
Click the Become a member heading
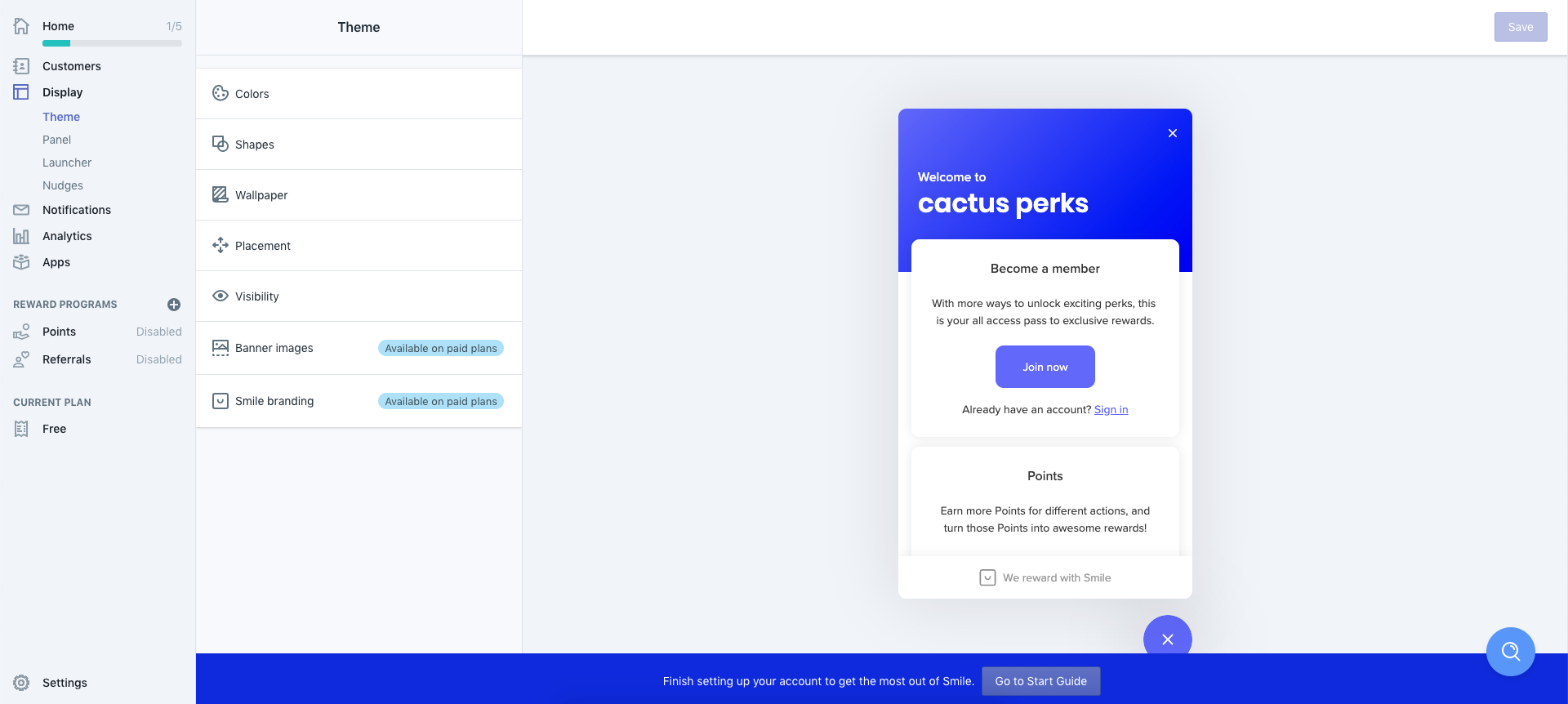(x=1045, y=269)
